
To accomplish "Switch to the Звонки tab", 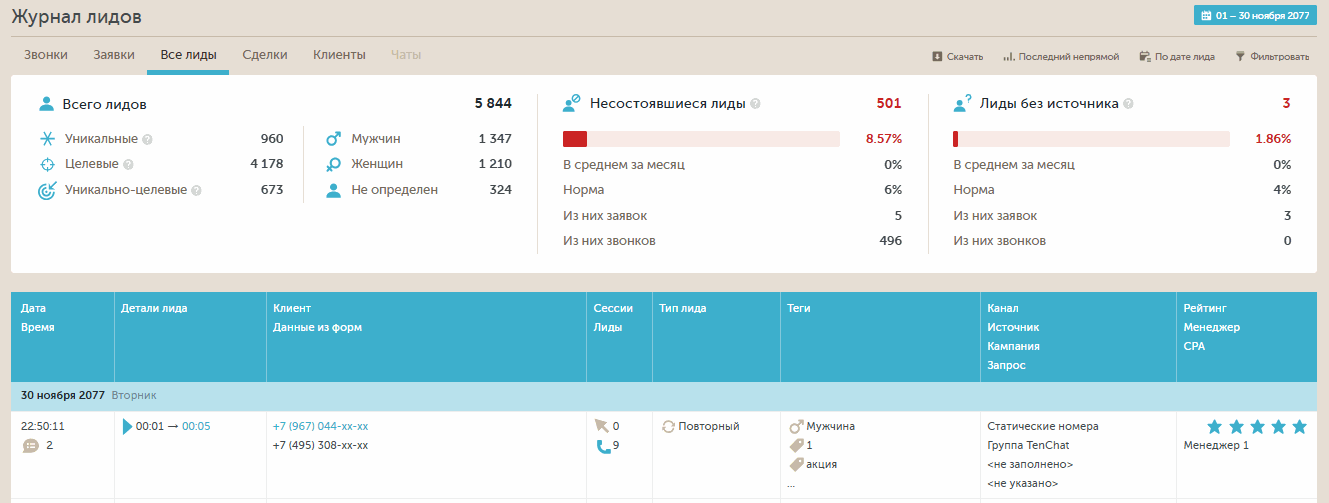I will click(x=46, y=54).
